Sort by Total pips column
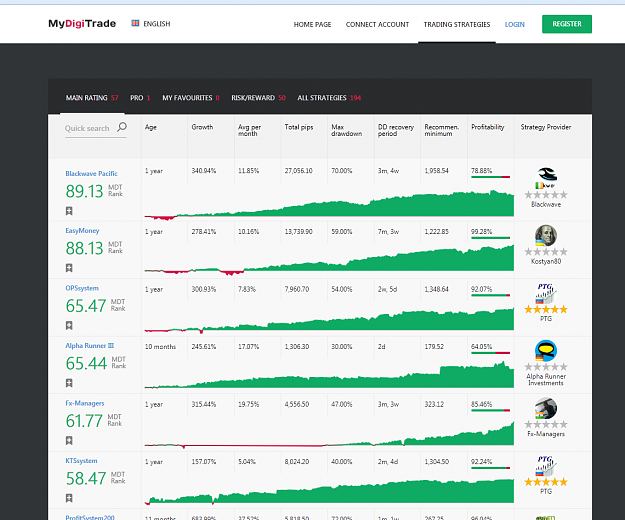 299,127
